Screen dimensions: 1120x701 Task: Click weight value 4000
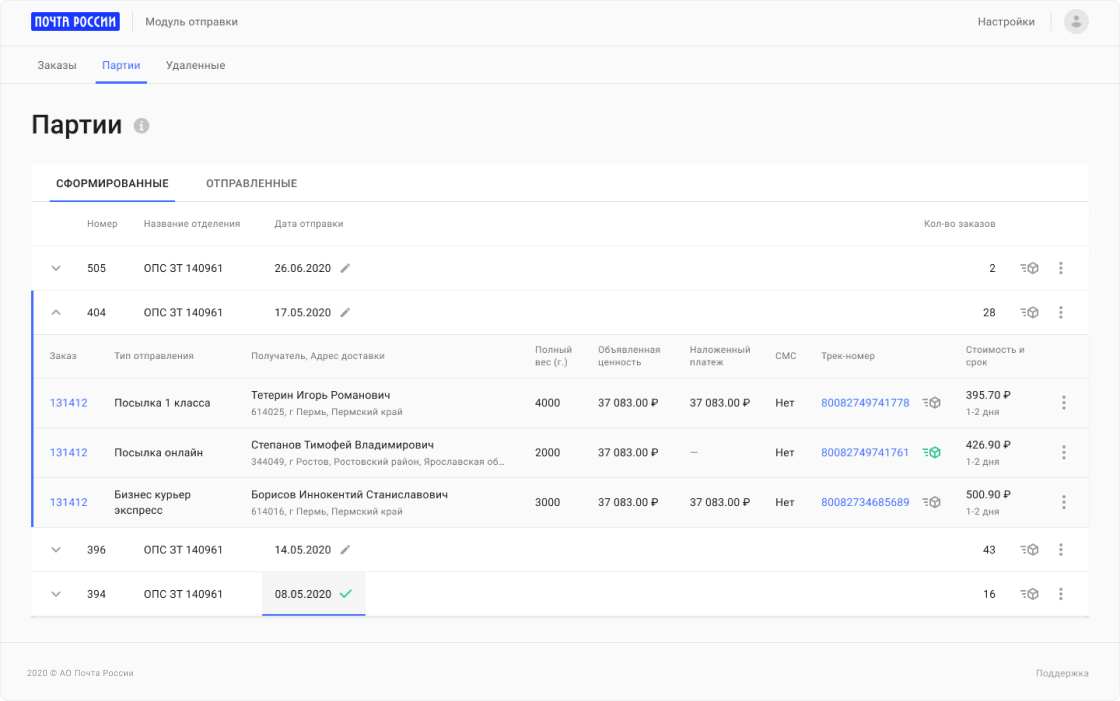(548, 403)
